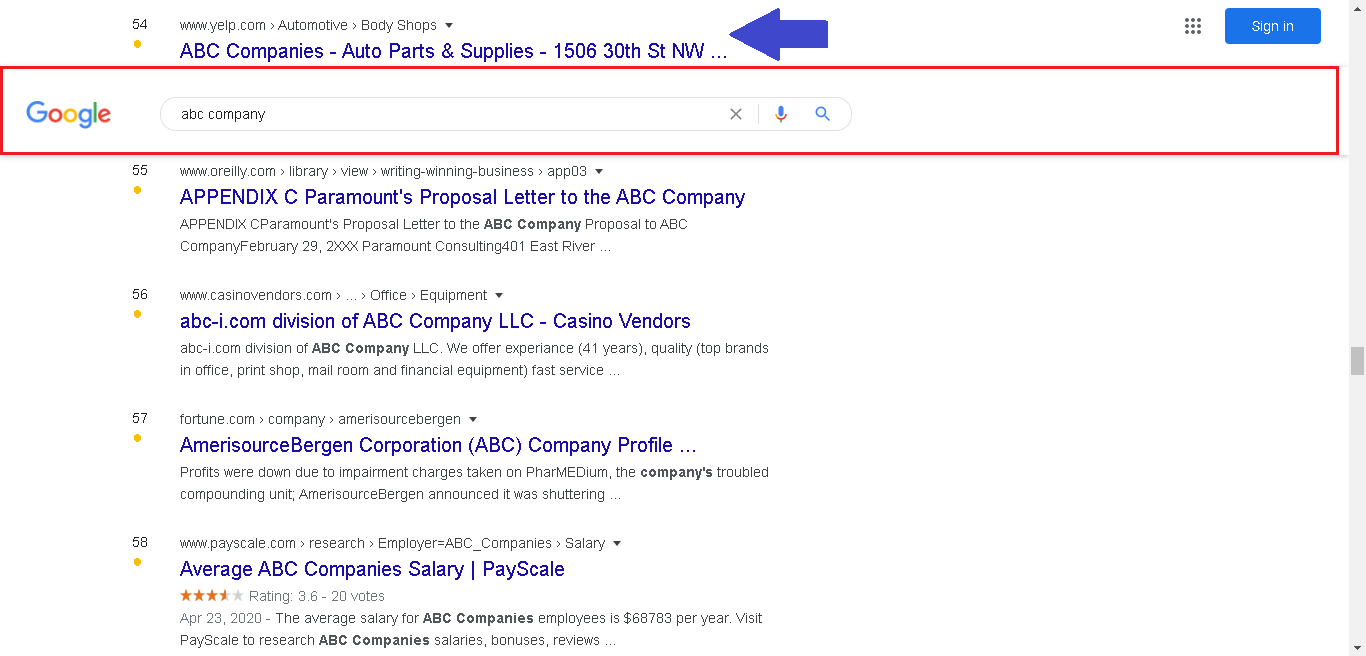The width and height of the screenshot is (1366, 656).
Task: Open the Google apps grid icon
Action: [x=1193, y=26]
